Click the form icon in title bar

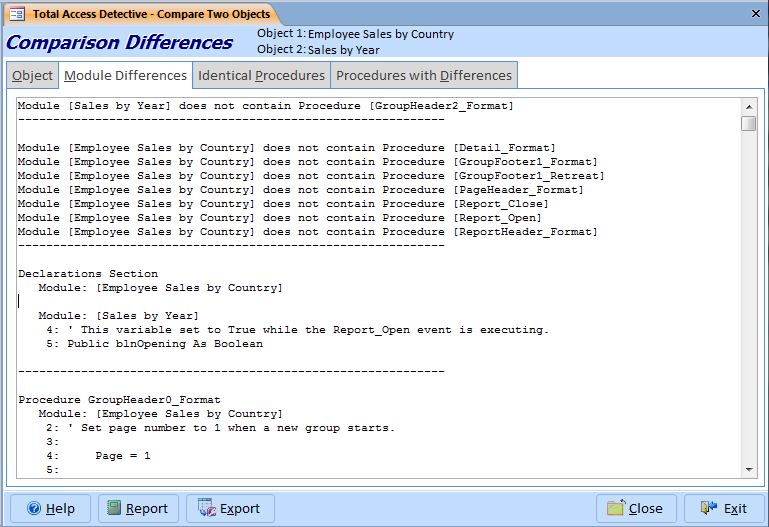[17, 14]
